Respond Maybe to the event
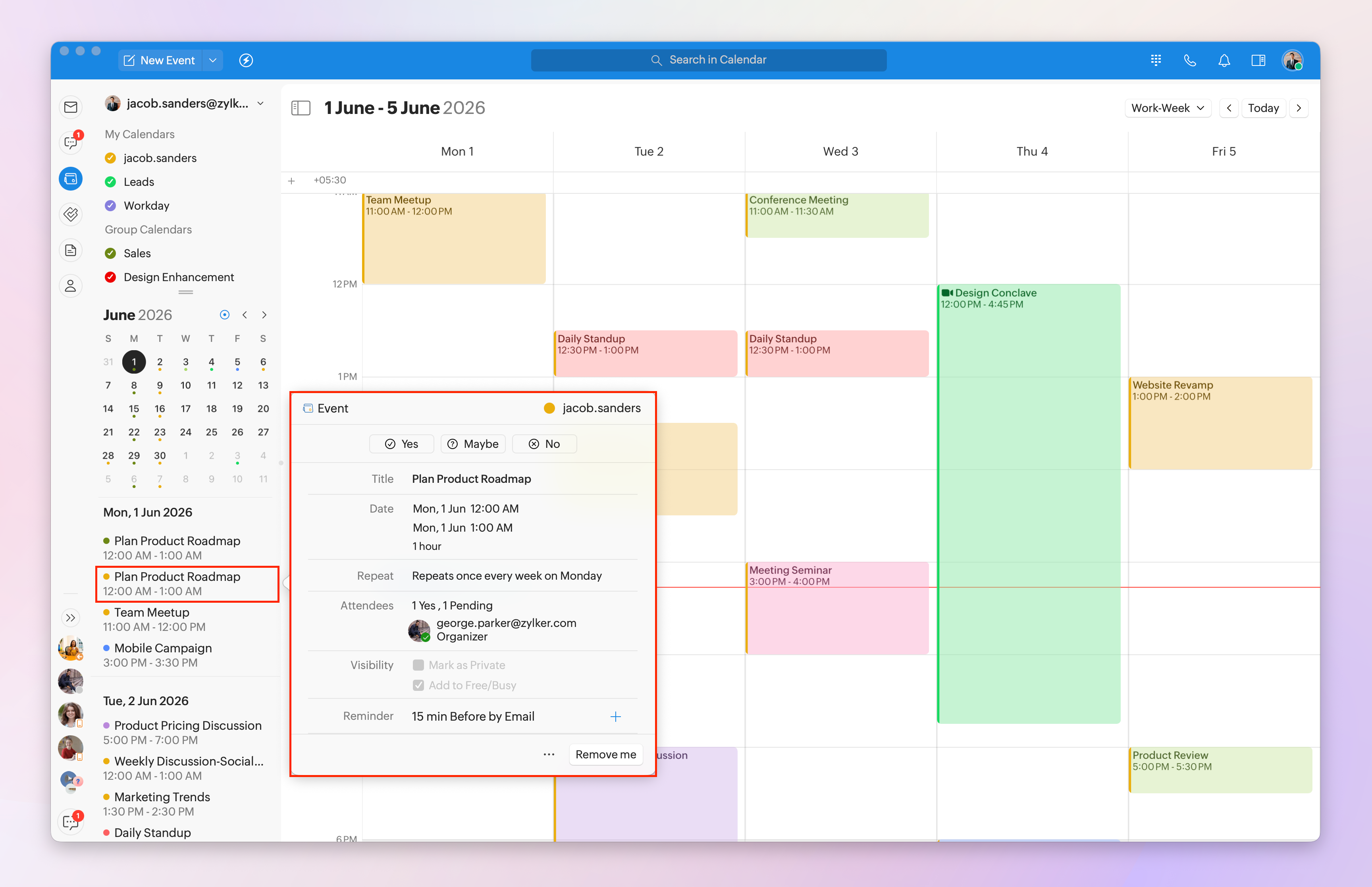This screenshot has width=1372, height=887. tap(473, 443)
